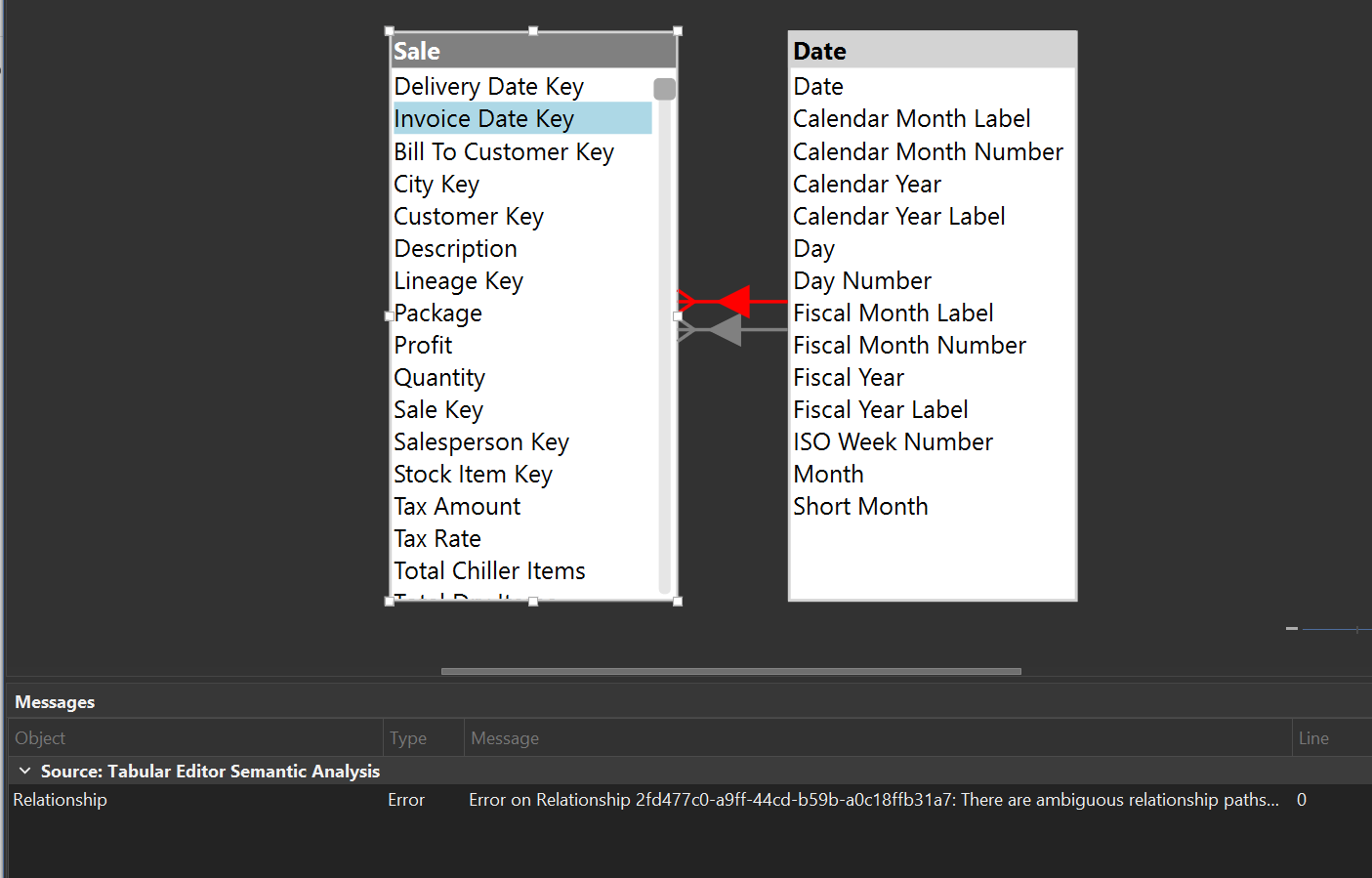Select Profit in the Sale table
This screenshot has width=1372, height=878.
click(x=423, y=345)
